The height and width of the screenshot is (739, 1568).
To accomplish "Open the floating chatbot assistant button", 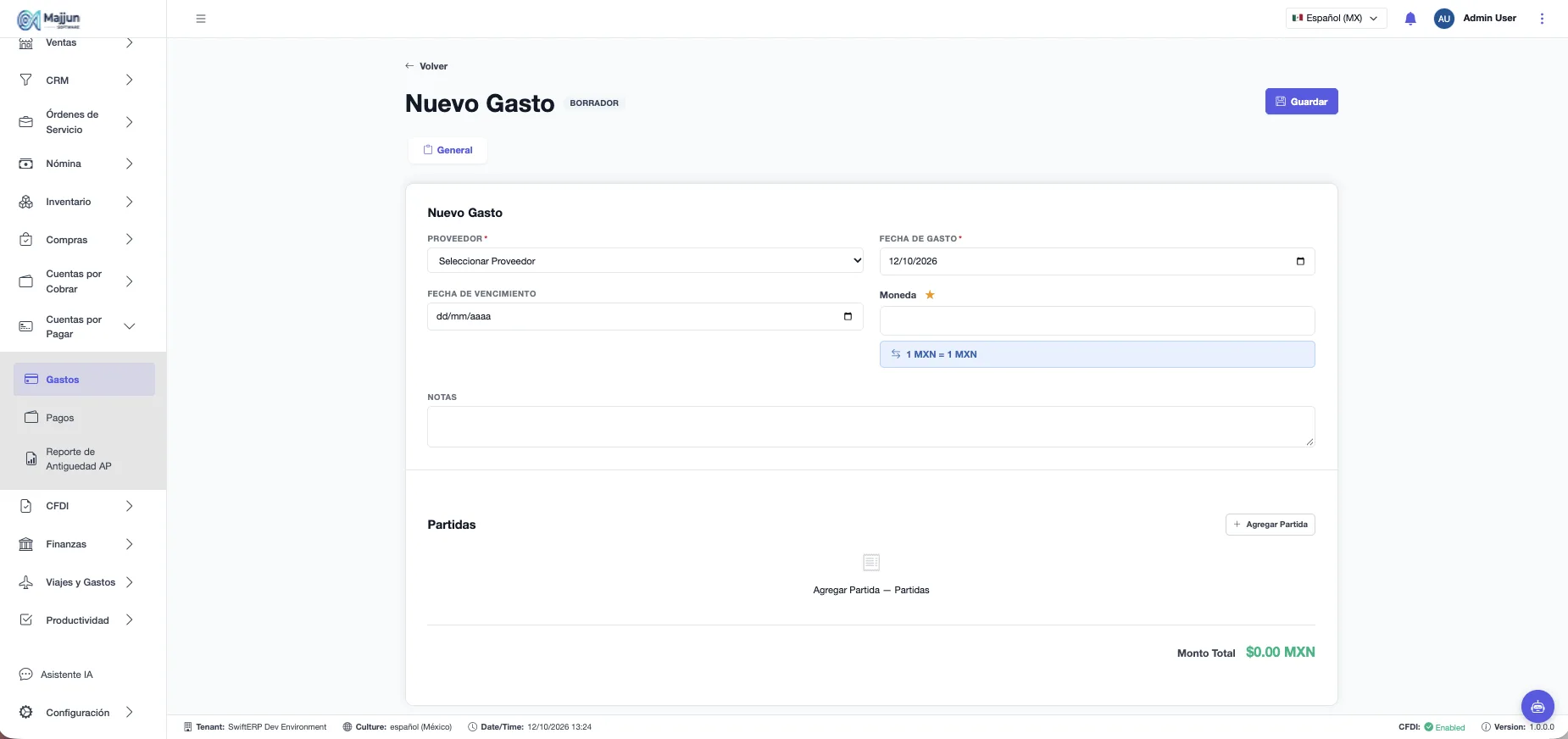I will 1537,706.
